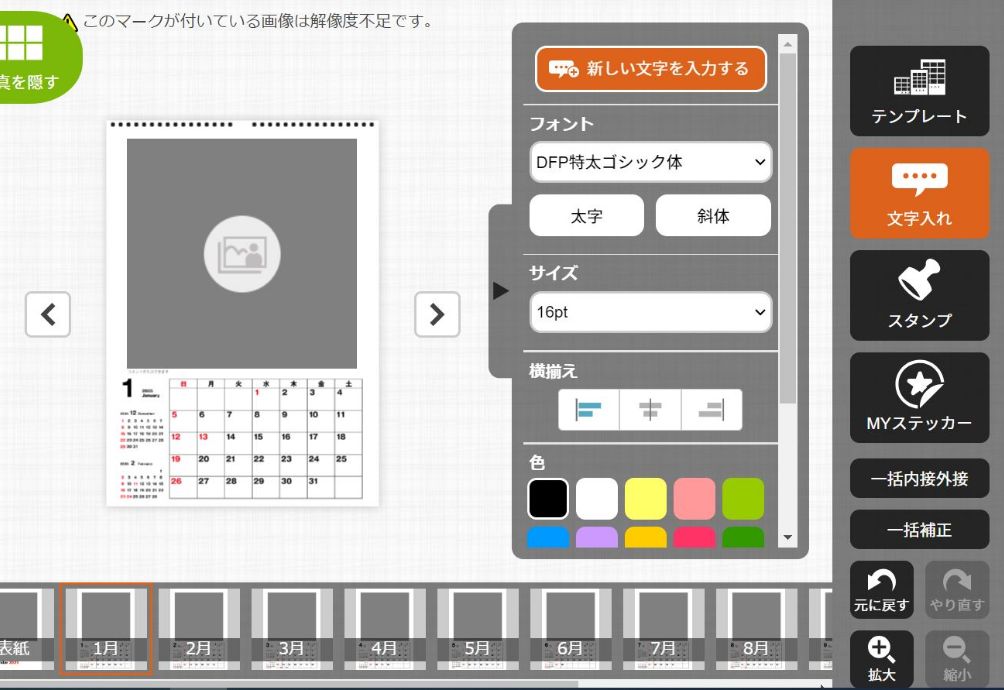Select the yellow color swatch
Viewport: 1004px width, 690px height.
(x=645, y=499)
